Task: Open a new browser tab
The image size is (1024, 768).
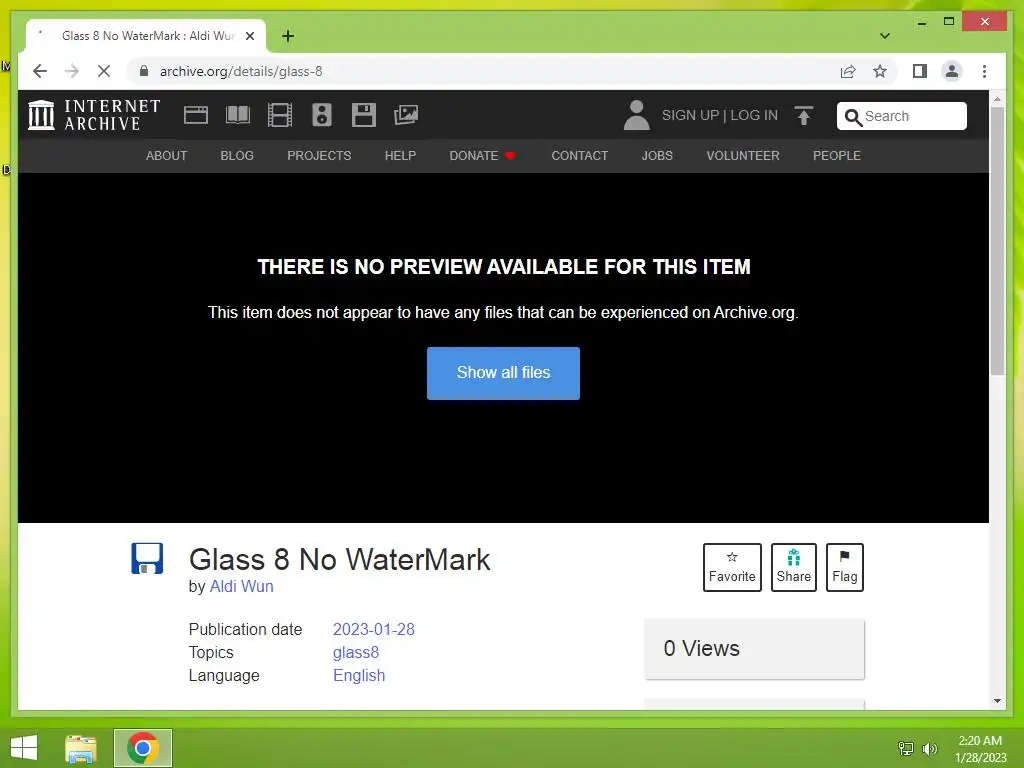Action: coord(288,36)
